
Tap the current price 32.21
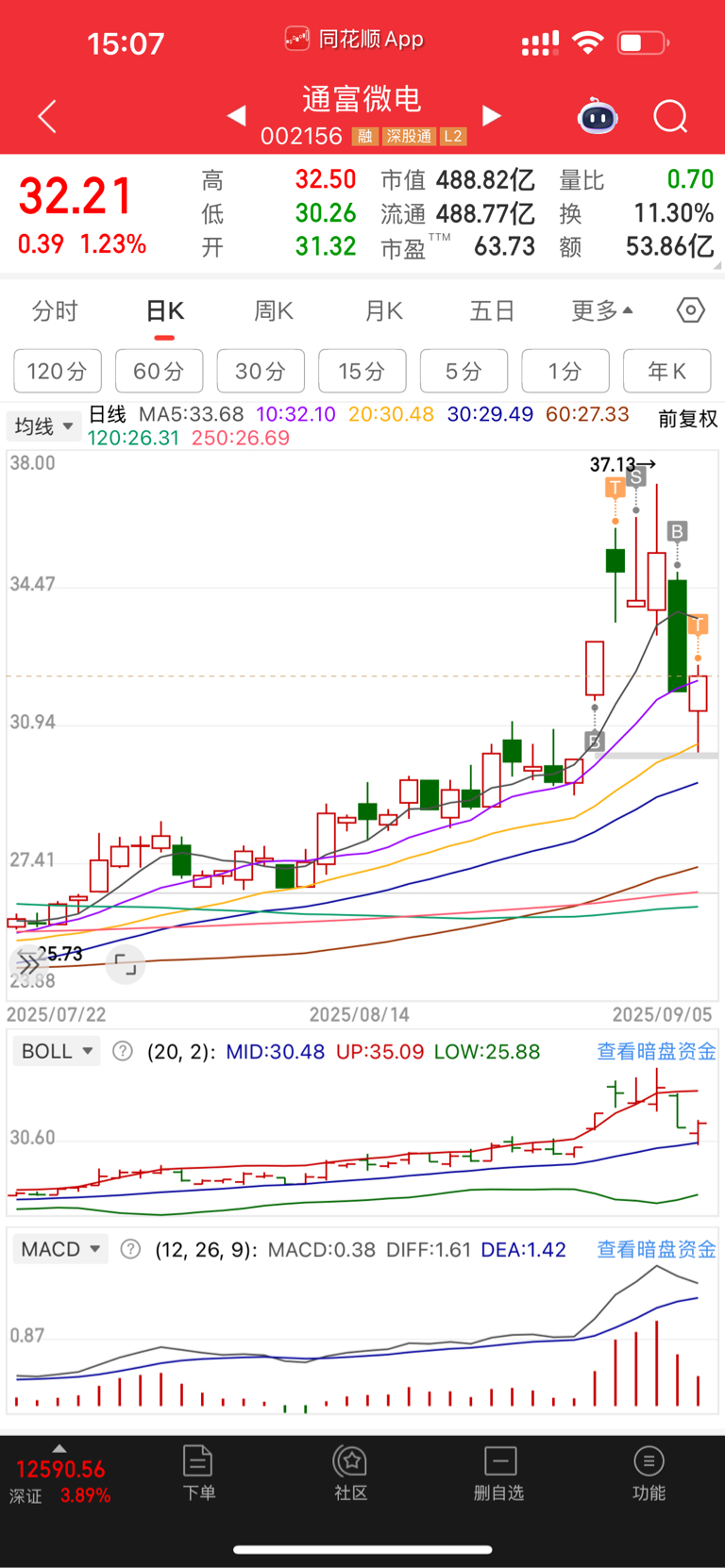pos(76,196)
